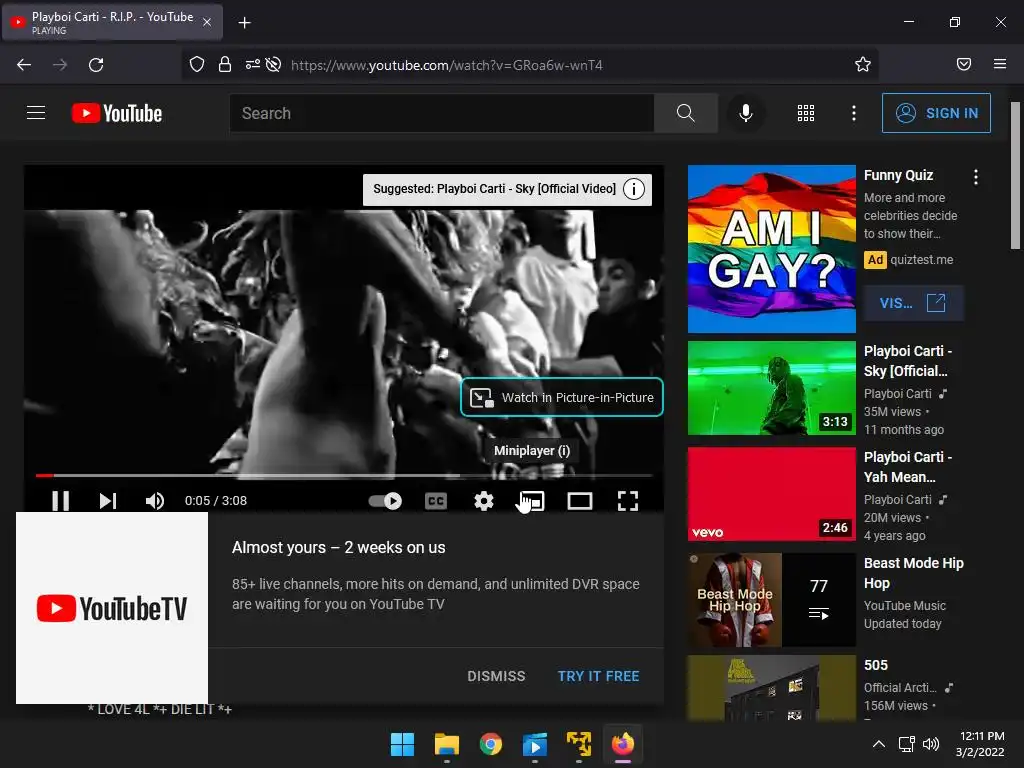
Task: Open Playboi Carti - Sky video title
Action: (908, 360)
